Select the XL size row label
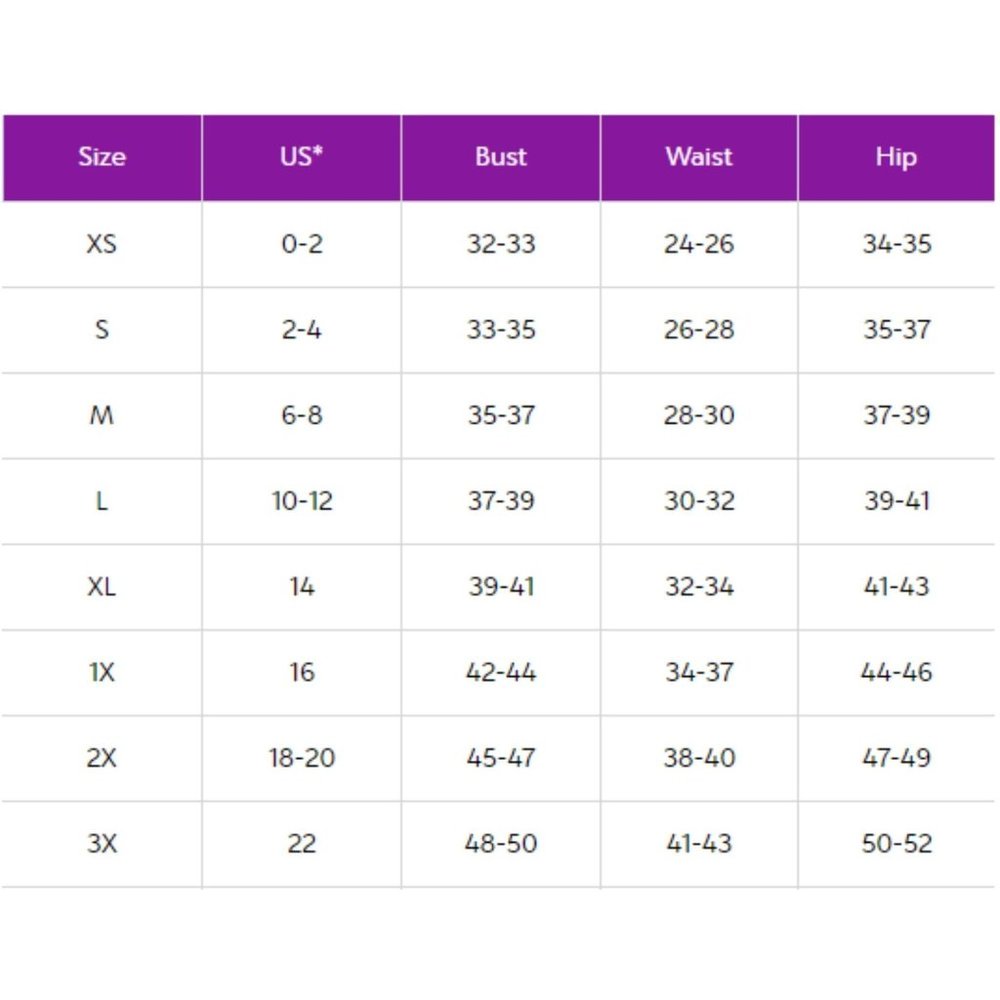 (102, 586)
